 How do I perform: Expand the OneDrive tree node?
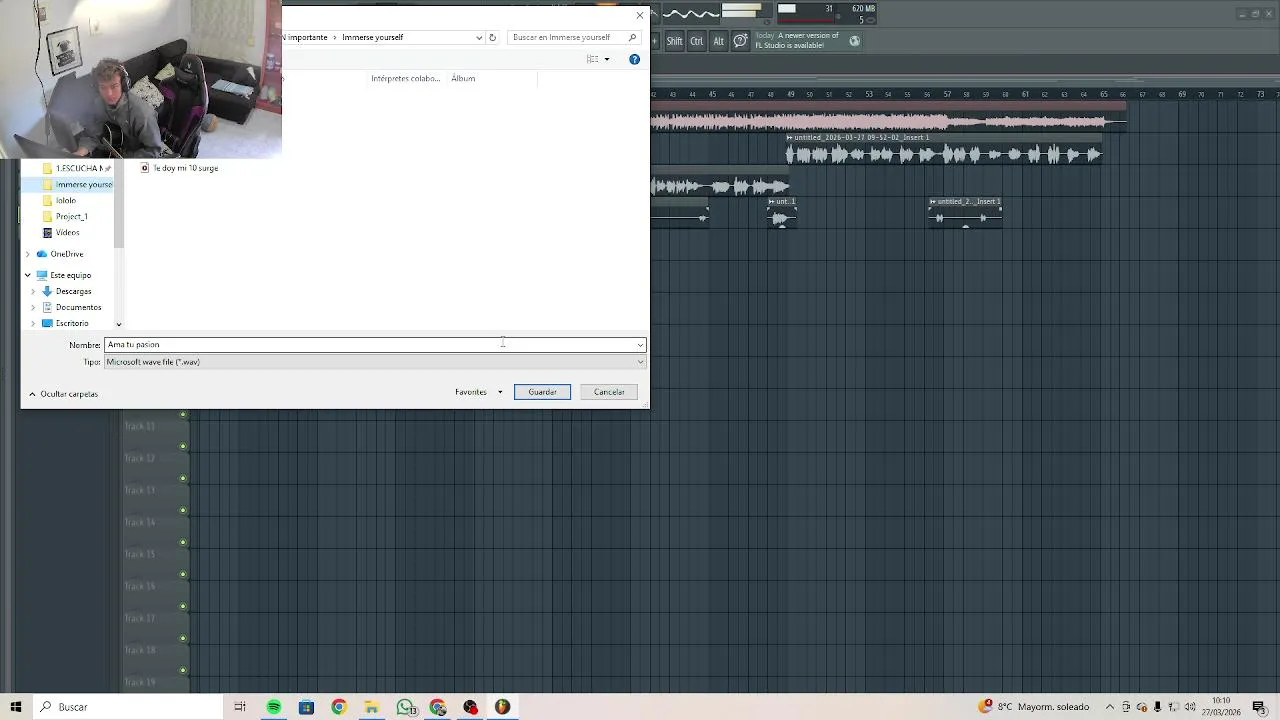click(27, 254)
